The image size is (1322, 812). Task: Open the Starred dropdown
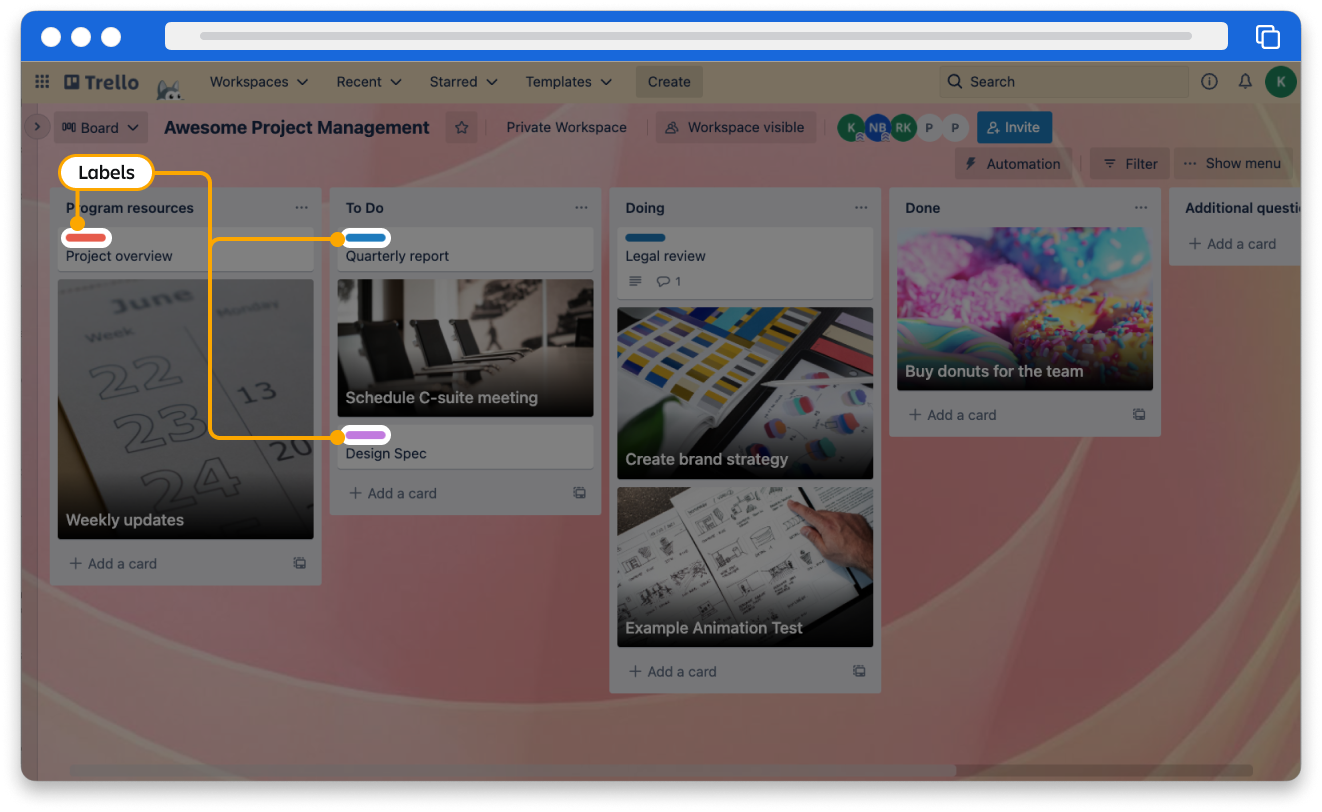[464, 82]
